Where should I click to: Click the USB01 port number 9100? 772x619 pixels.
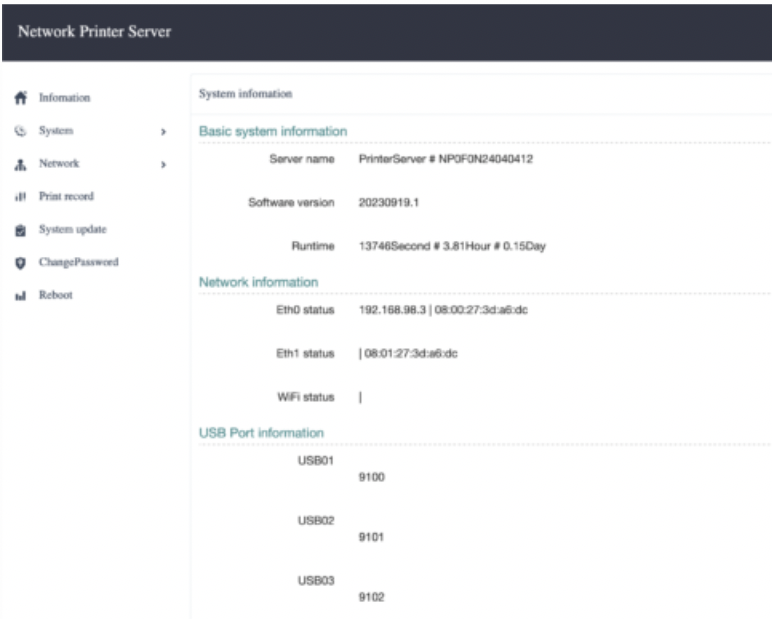[x=371, y=477]
